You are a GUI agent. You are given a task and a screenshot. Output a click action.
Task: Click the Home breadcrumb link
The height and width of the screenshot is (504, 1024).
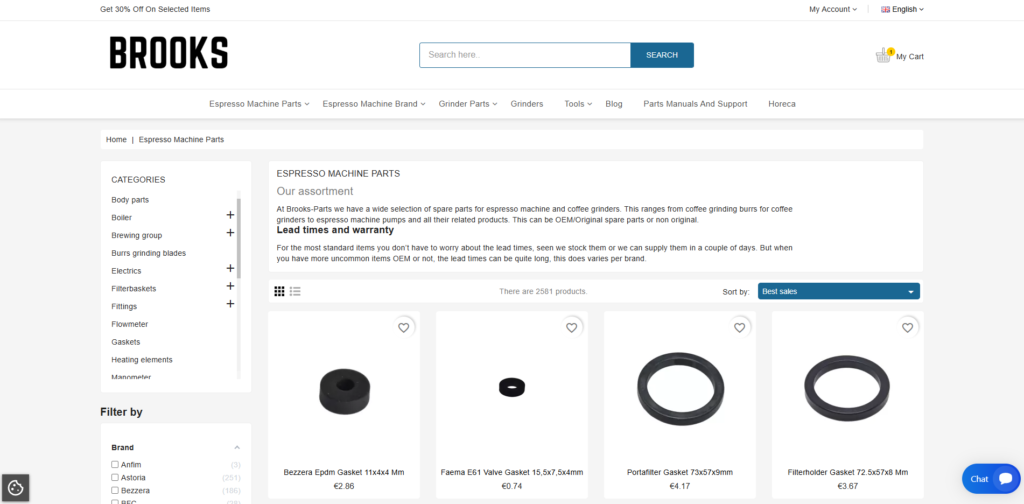116,140
